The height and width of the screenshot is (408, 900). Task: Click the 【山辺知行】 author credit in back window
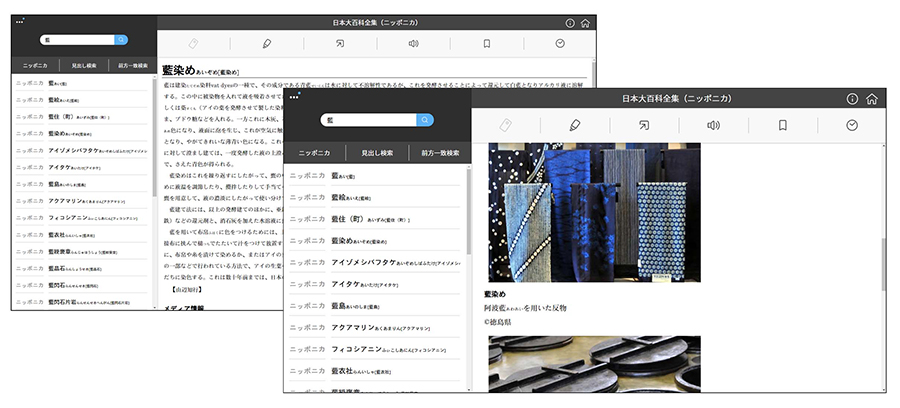point(187,289)
